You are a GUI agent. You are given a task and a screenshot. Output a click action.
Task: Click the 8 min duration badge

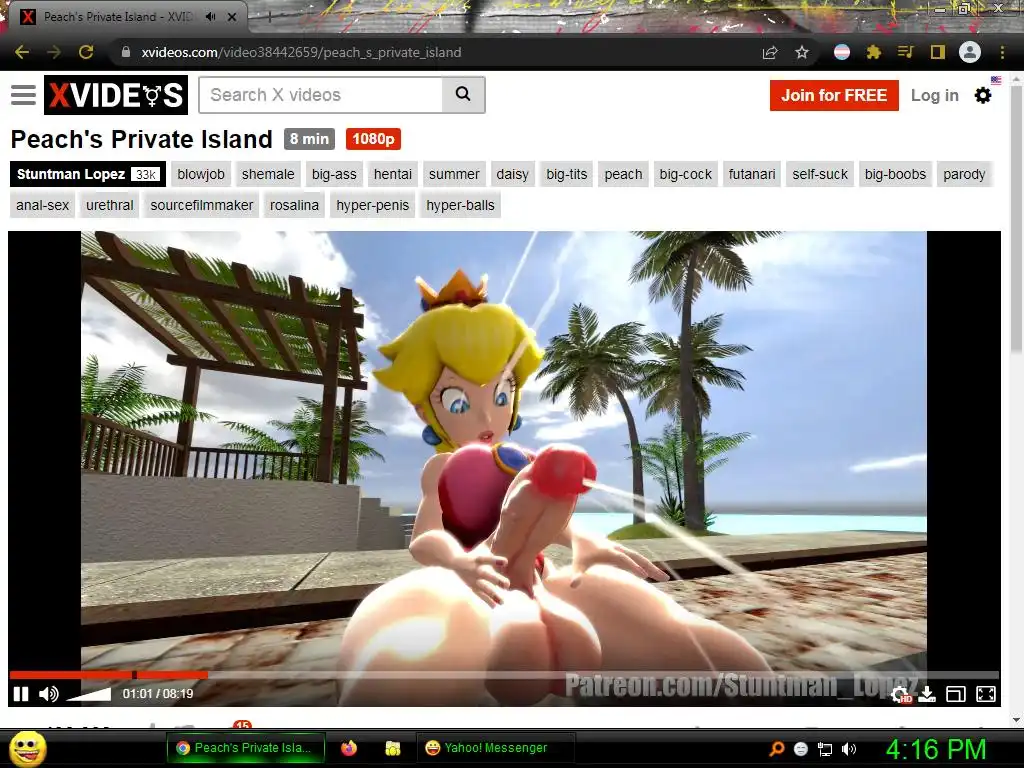pyautogui.click(x=310, y=139)
